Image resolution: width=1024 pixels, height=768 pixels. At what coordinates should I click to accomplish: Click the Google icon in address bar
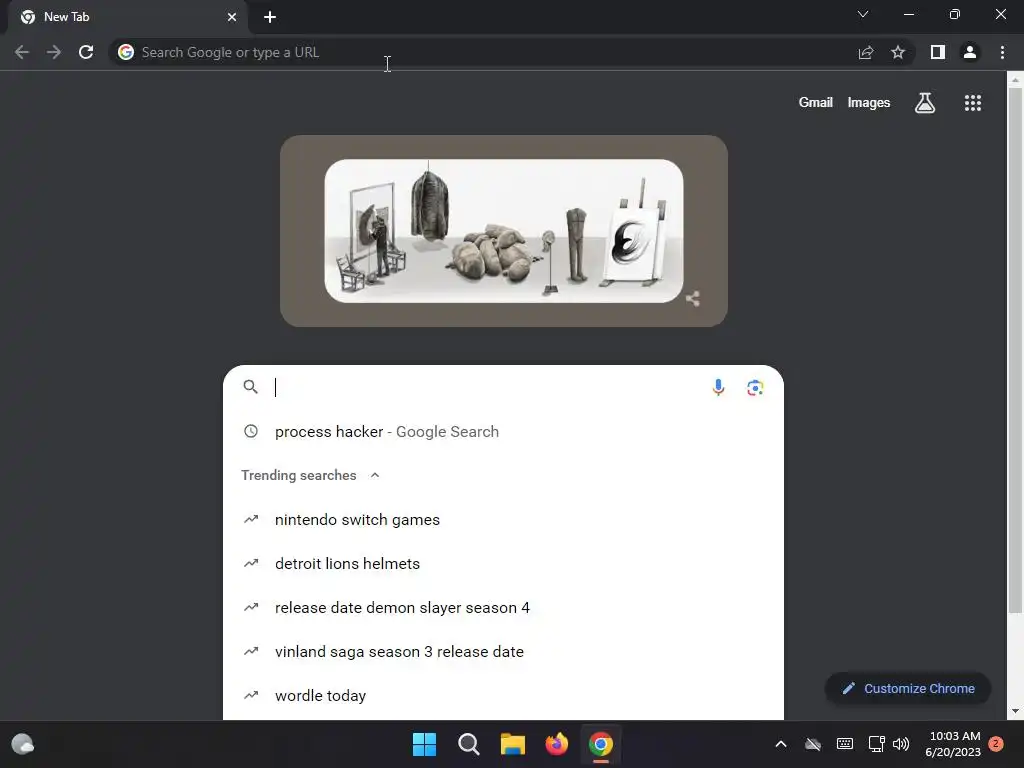pyautogui.click(x=126, y=52)
